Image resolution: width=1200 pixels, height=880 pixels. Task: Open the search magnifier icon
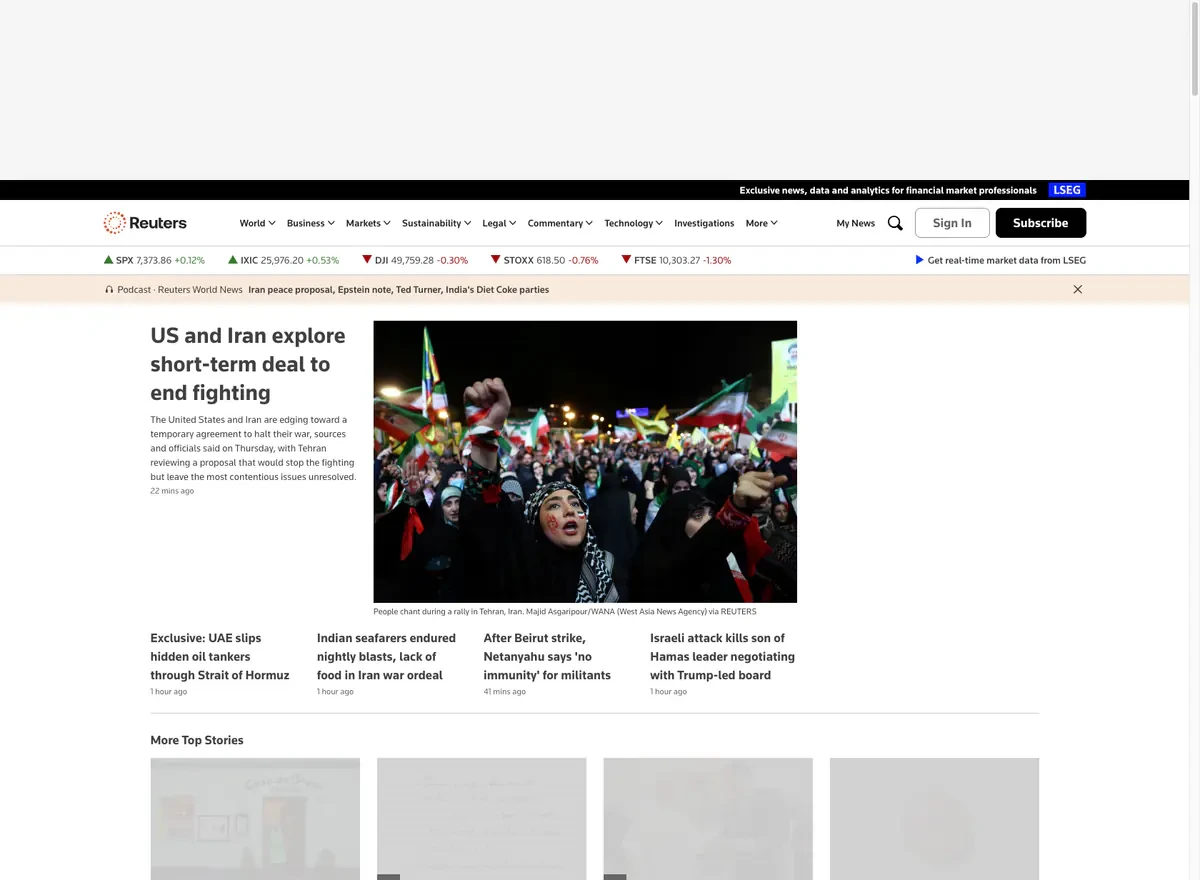pyautogui.click(x=895, y=223)
